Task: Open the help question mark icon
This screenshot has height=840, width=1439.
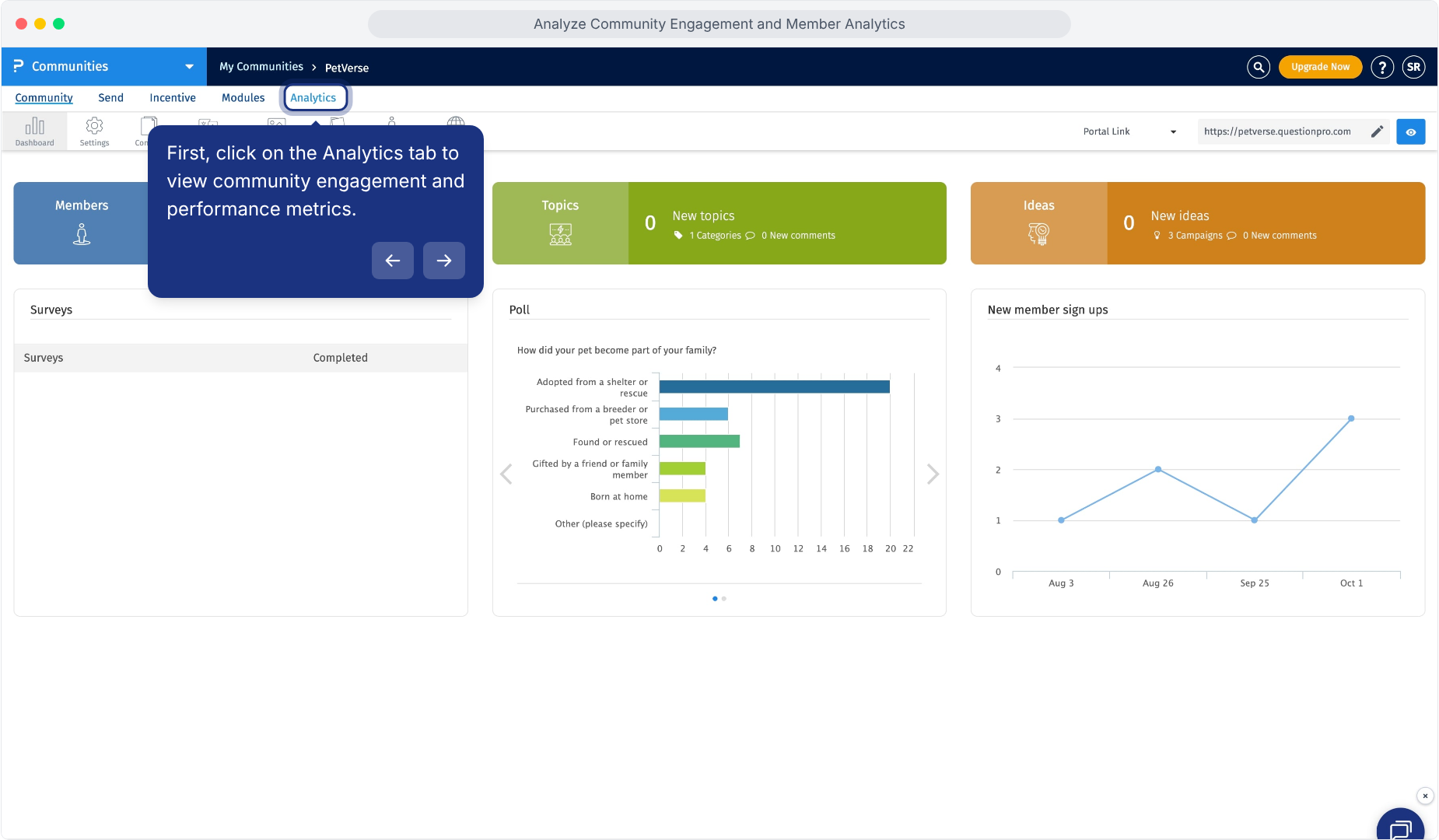Action: pos(1382,67)
